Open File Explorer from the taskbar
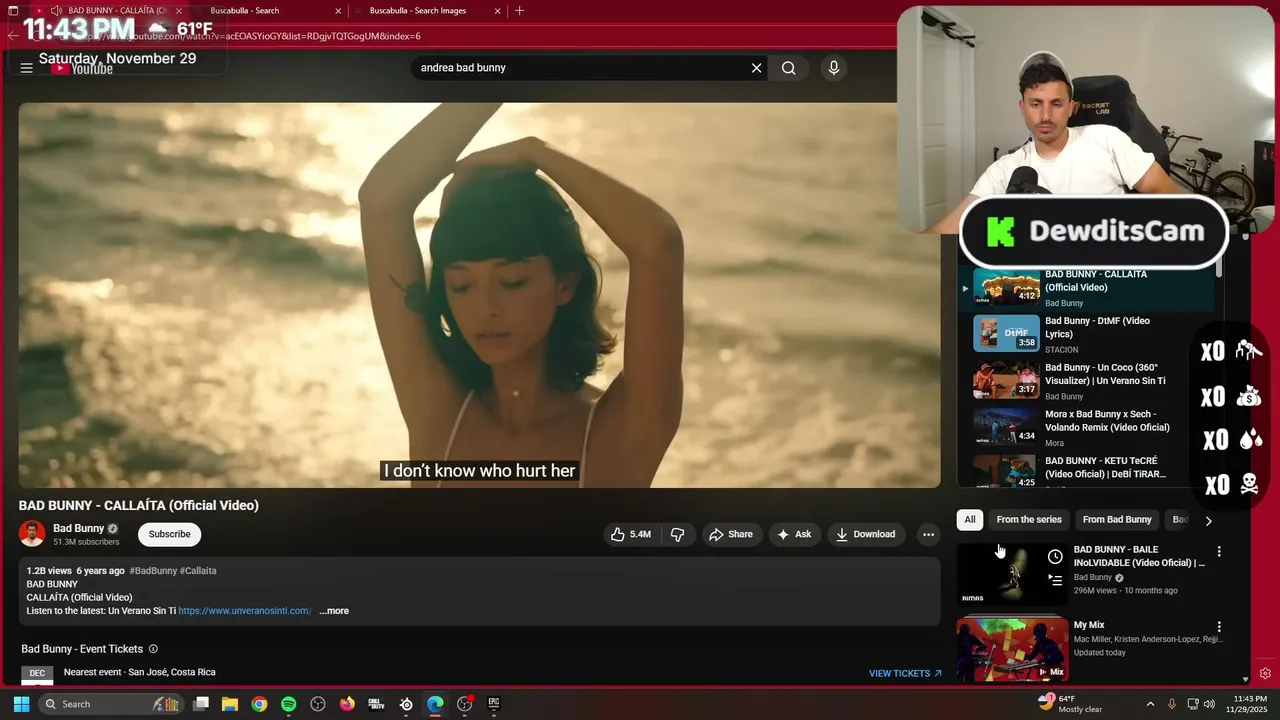 (230, 704)
